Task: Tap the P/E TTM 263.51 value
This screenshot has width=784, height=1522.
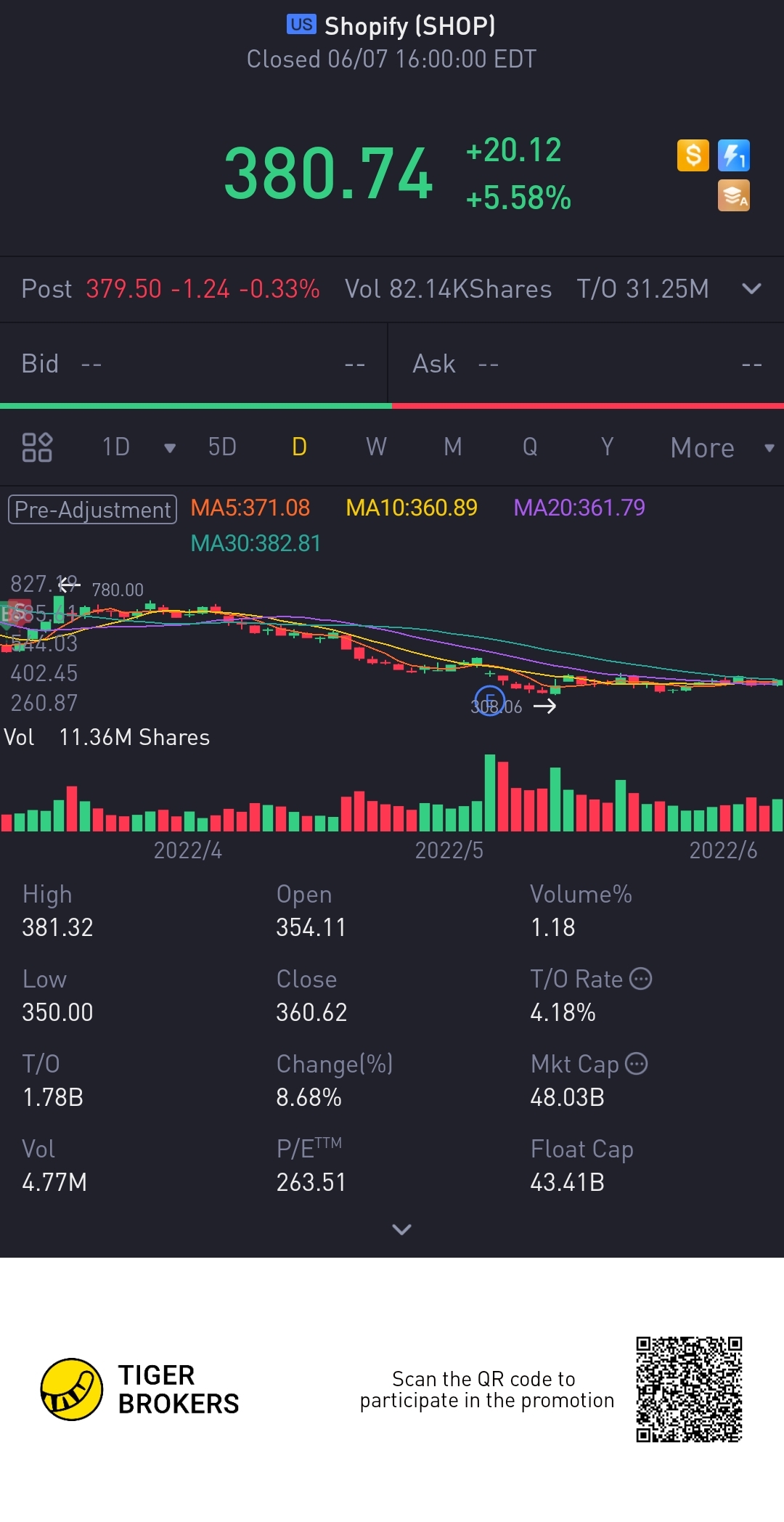Action: [311, 1182]
